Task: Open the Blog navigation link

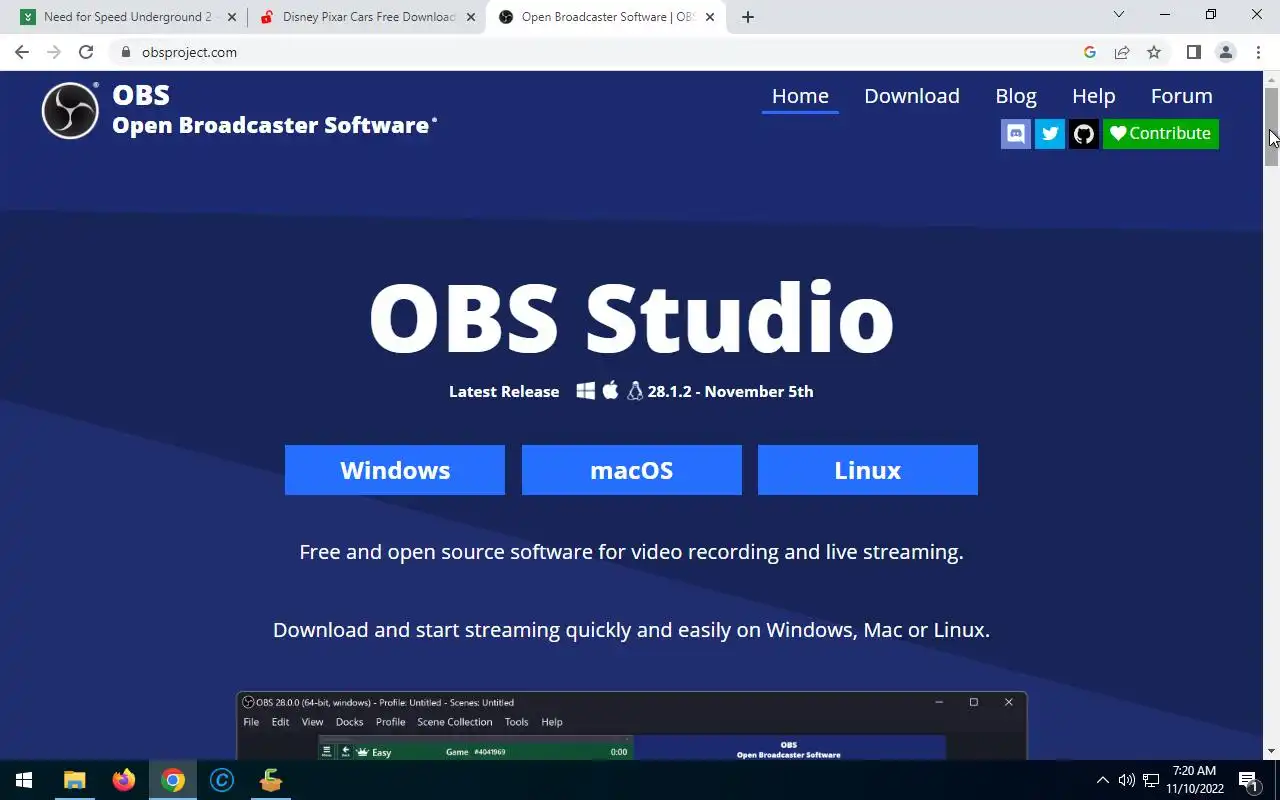Action: point(1016,96)
